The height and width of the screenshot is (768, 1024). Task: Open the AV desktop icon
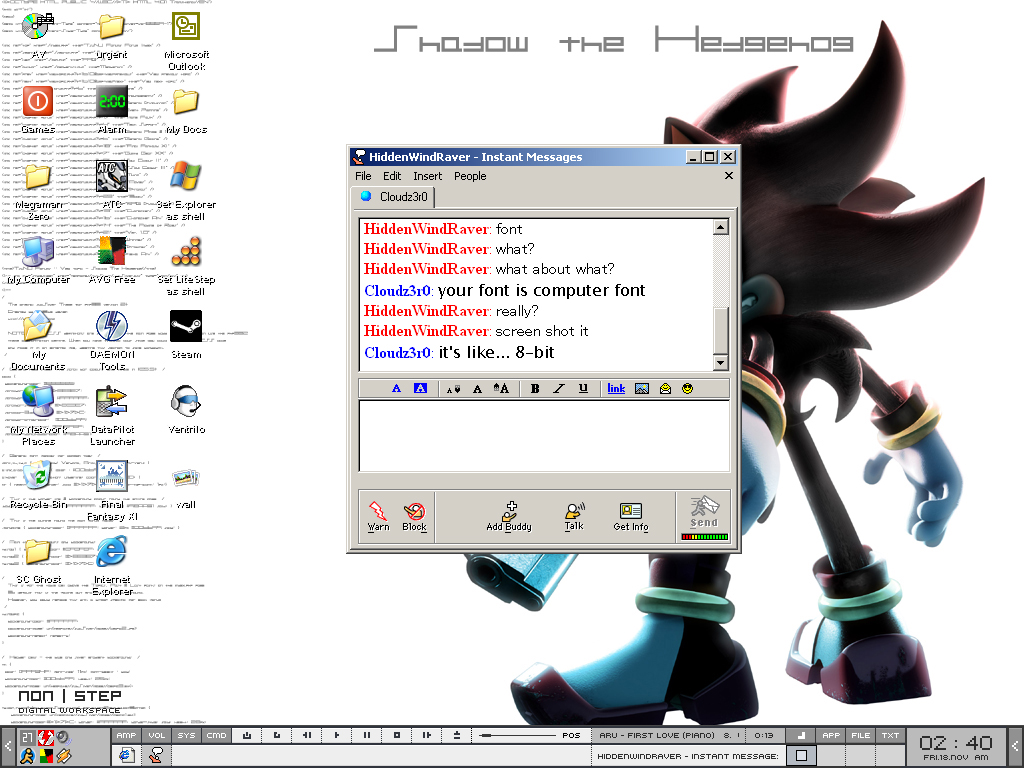click(38, 37)
